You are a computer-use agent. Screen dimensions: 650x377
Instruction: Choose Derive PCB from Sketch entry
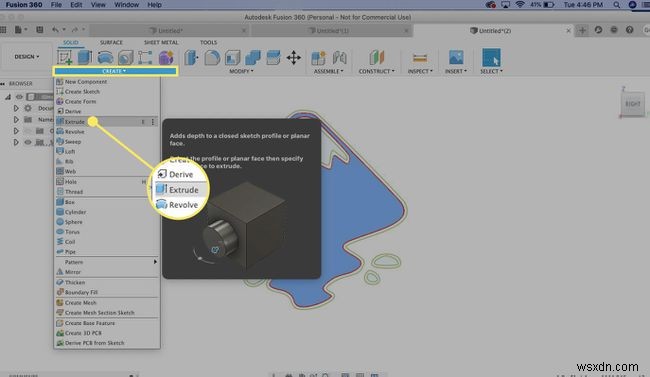pos(107,343)
